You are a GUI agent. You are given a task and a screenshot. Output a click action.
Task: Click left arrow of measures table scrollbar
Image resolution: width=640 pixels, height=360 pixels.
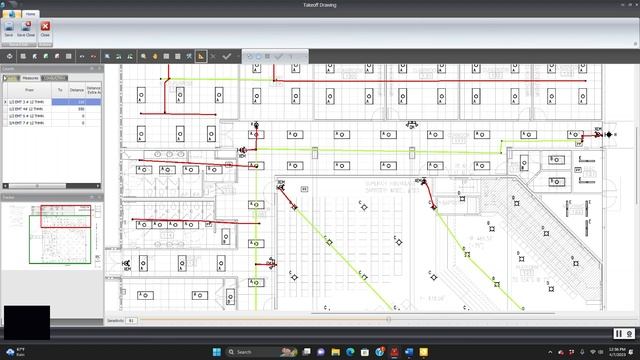tap(6, 186)
